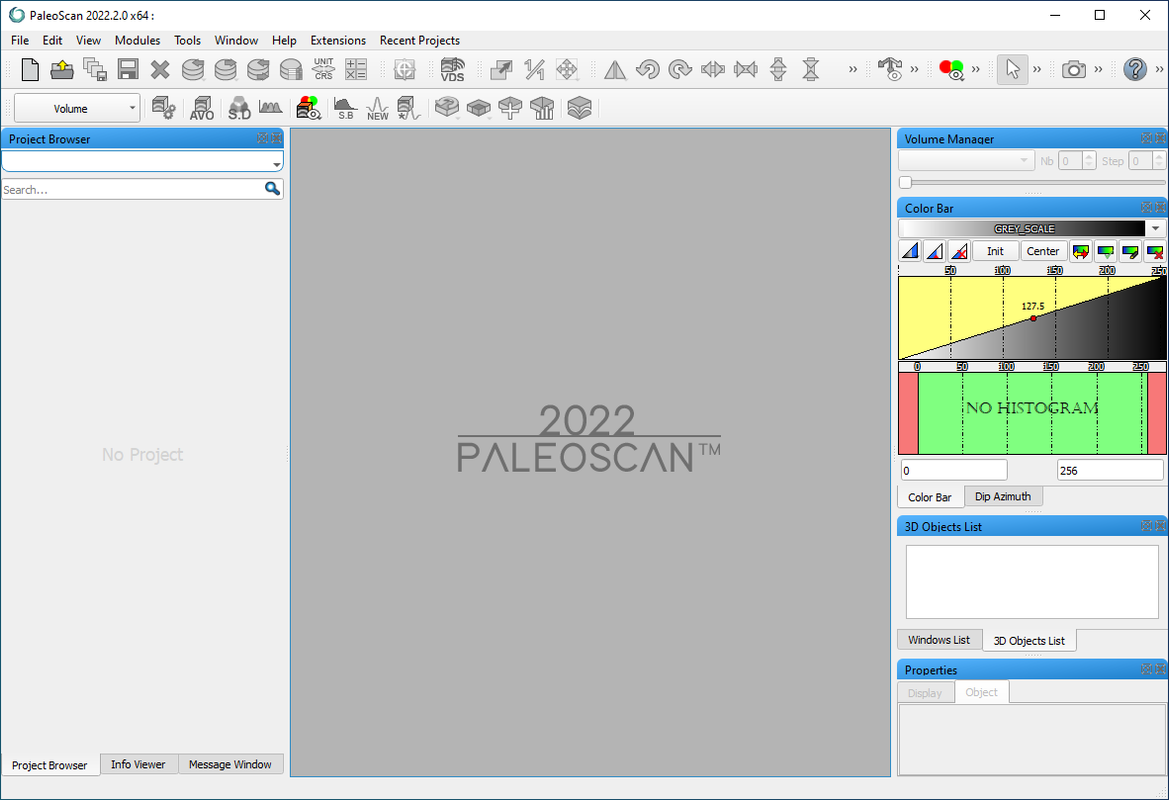Click the horizontal compress arrows icon

746,69
